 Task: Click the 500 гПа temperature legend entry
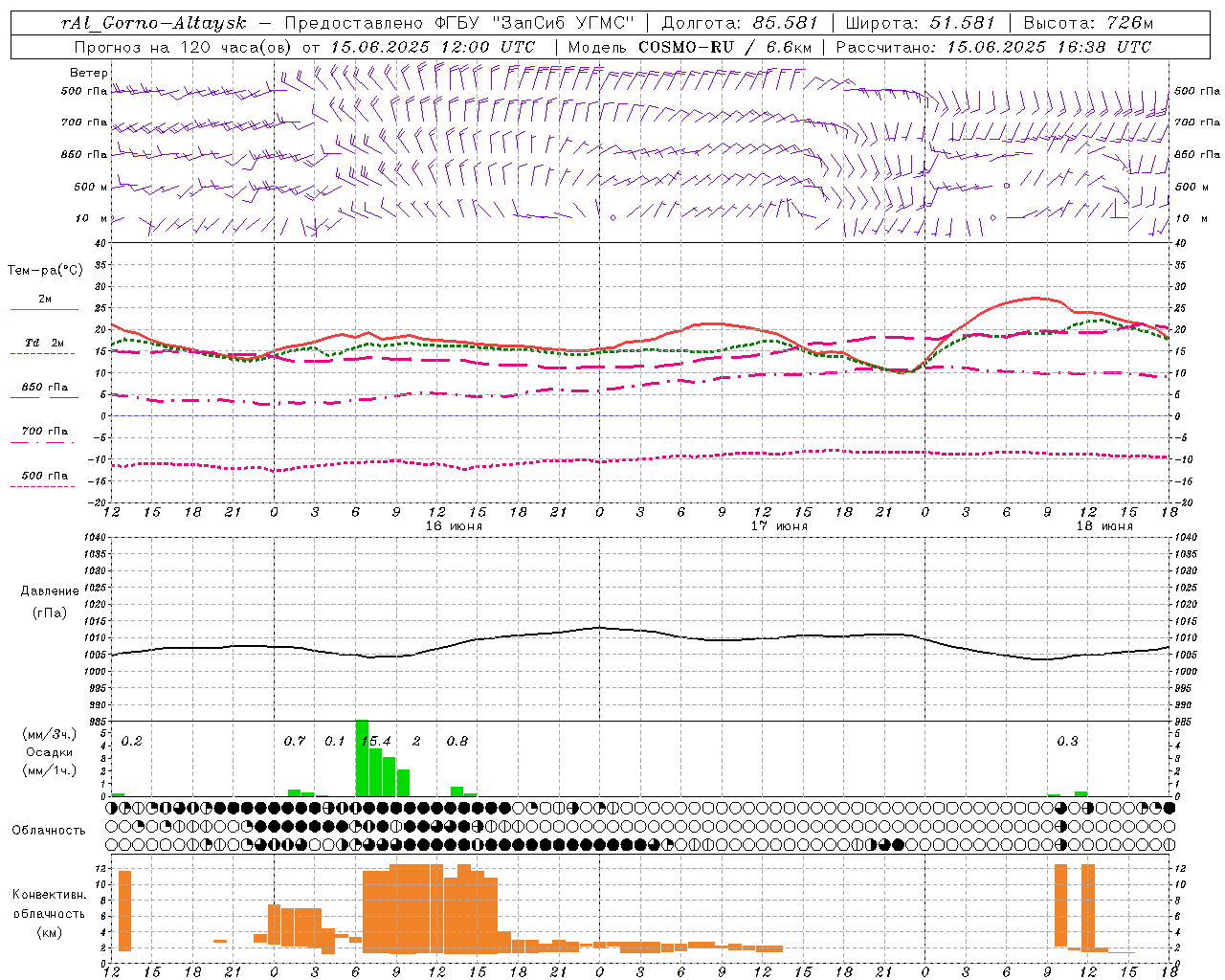tap(45, 476)
